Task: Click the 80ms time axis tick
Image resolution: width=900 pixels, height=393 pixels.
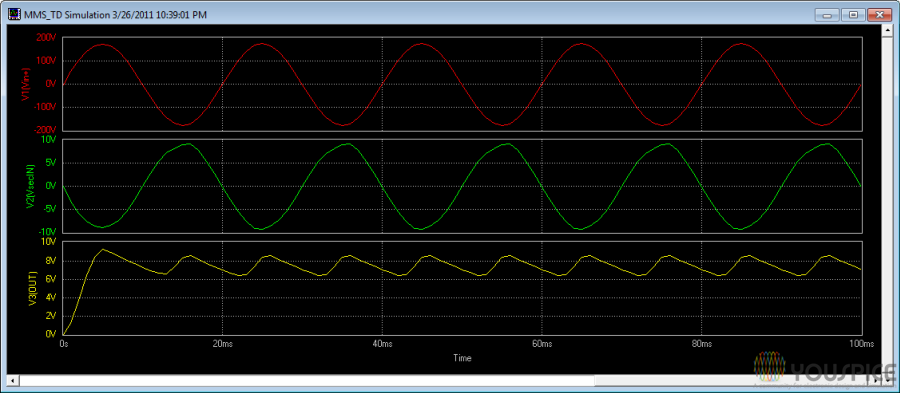Action: 702,344
